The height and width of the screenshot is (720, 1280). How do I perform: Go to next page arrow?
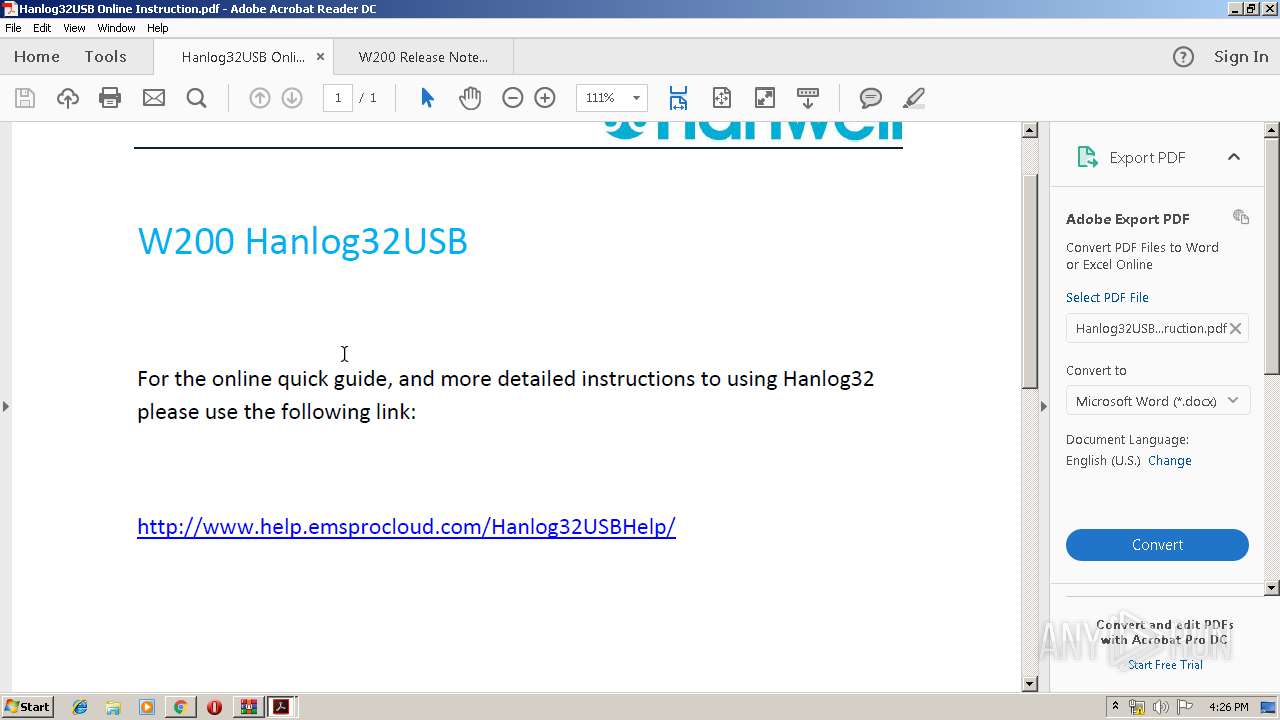[x=292, y=98]
